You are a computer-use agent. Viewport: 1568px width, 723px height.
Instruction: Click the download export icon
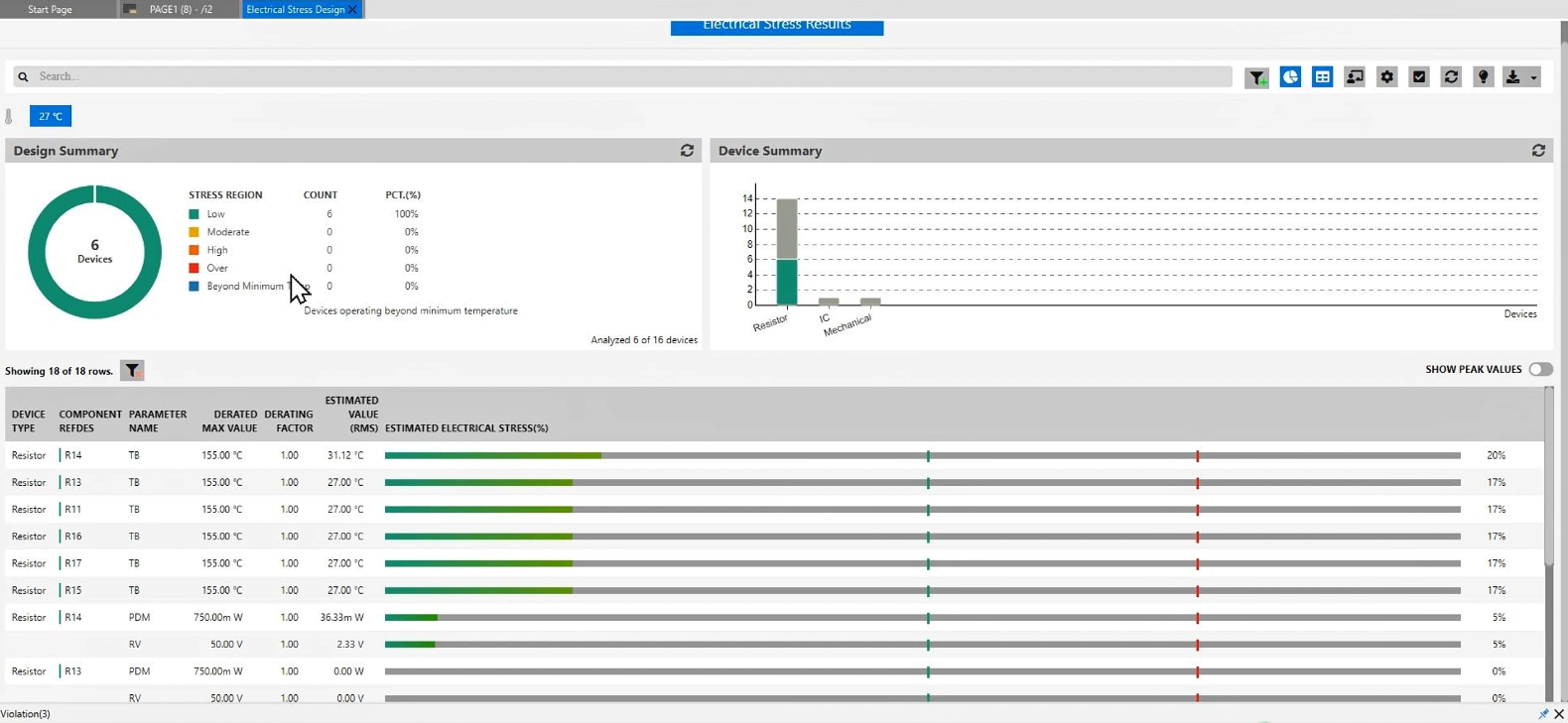point(1512,76)
